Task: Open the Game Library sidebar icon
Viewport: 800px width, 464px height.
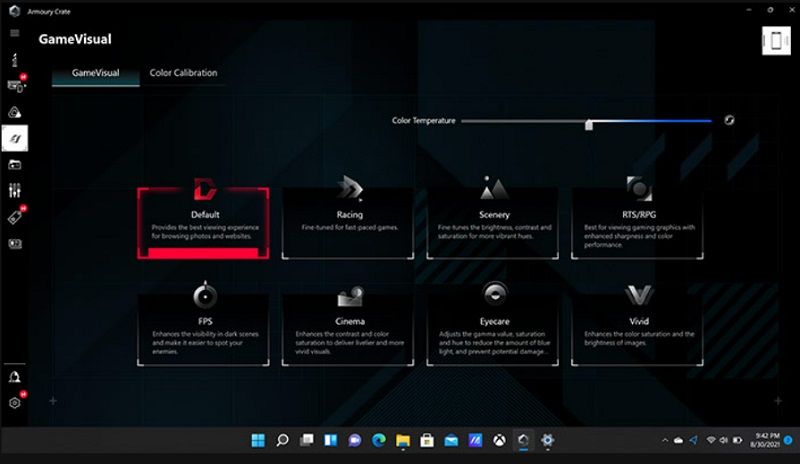Action: click(15, 165)
